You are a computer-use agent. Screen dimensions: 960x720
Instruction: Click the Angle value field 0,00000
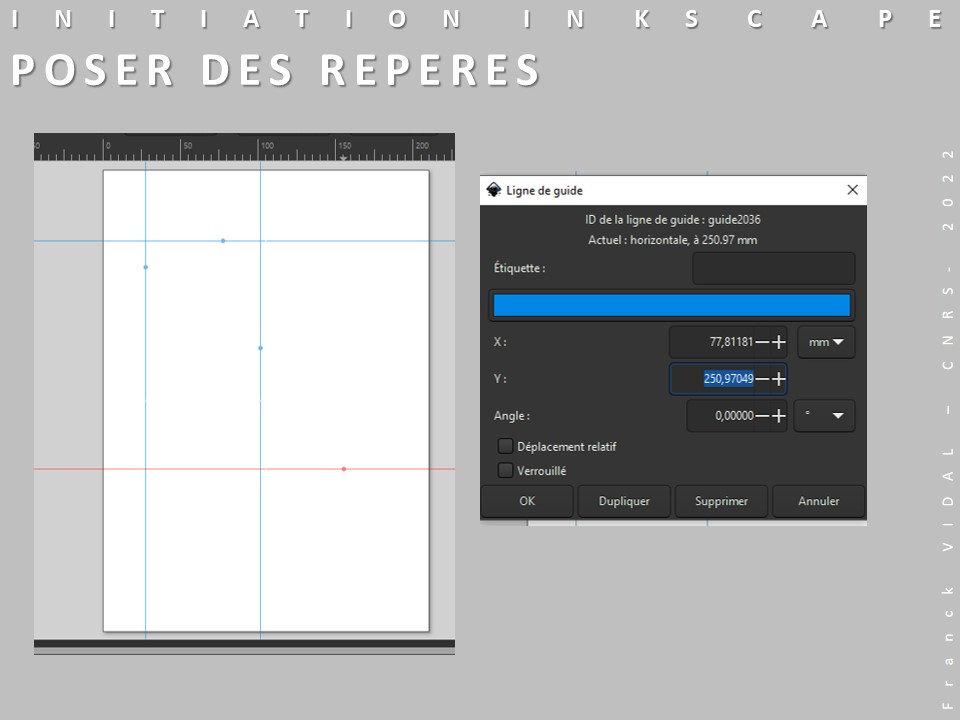[x=721, y=416]
